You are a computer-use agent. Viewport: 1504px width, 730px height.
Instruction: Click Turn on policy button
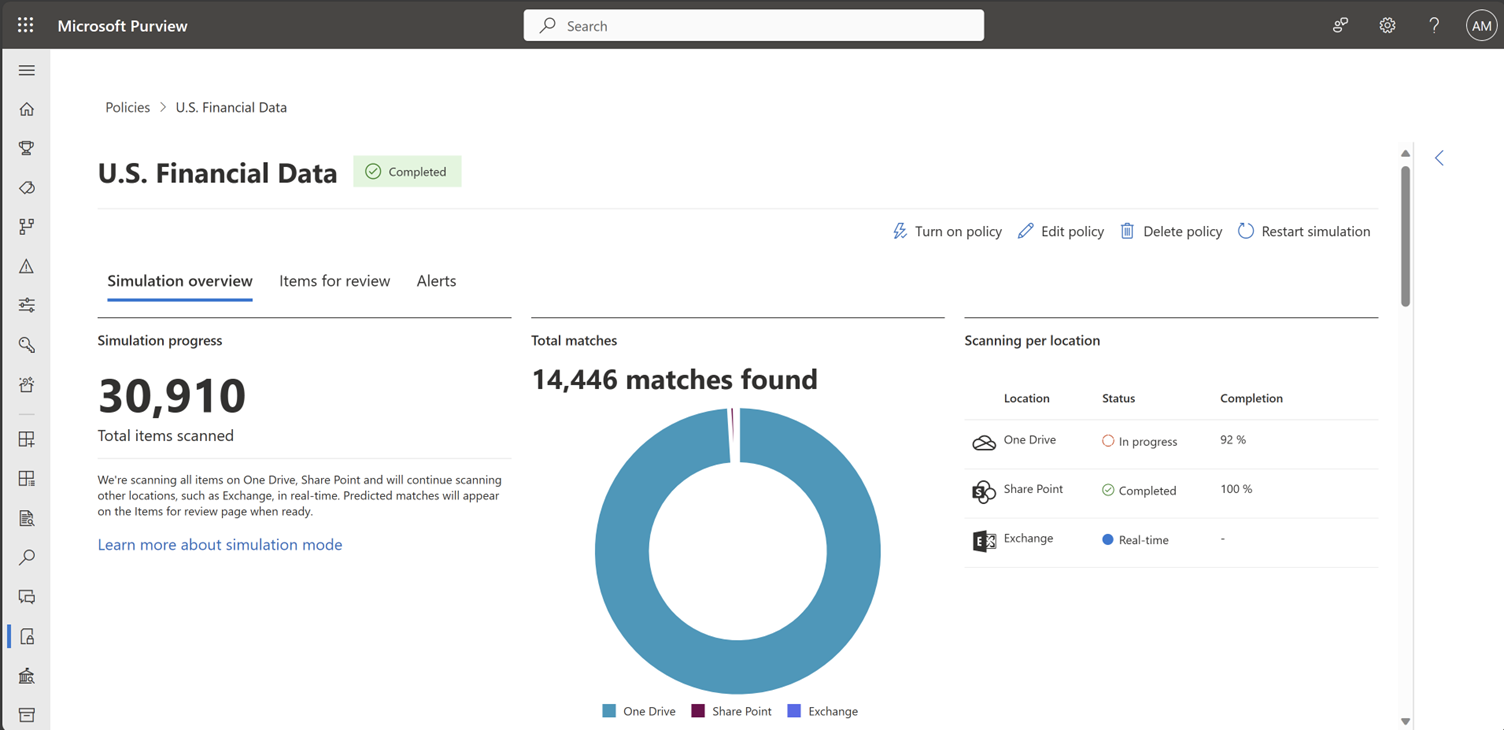click(947, 231)
